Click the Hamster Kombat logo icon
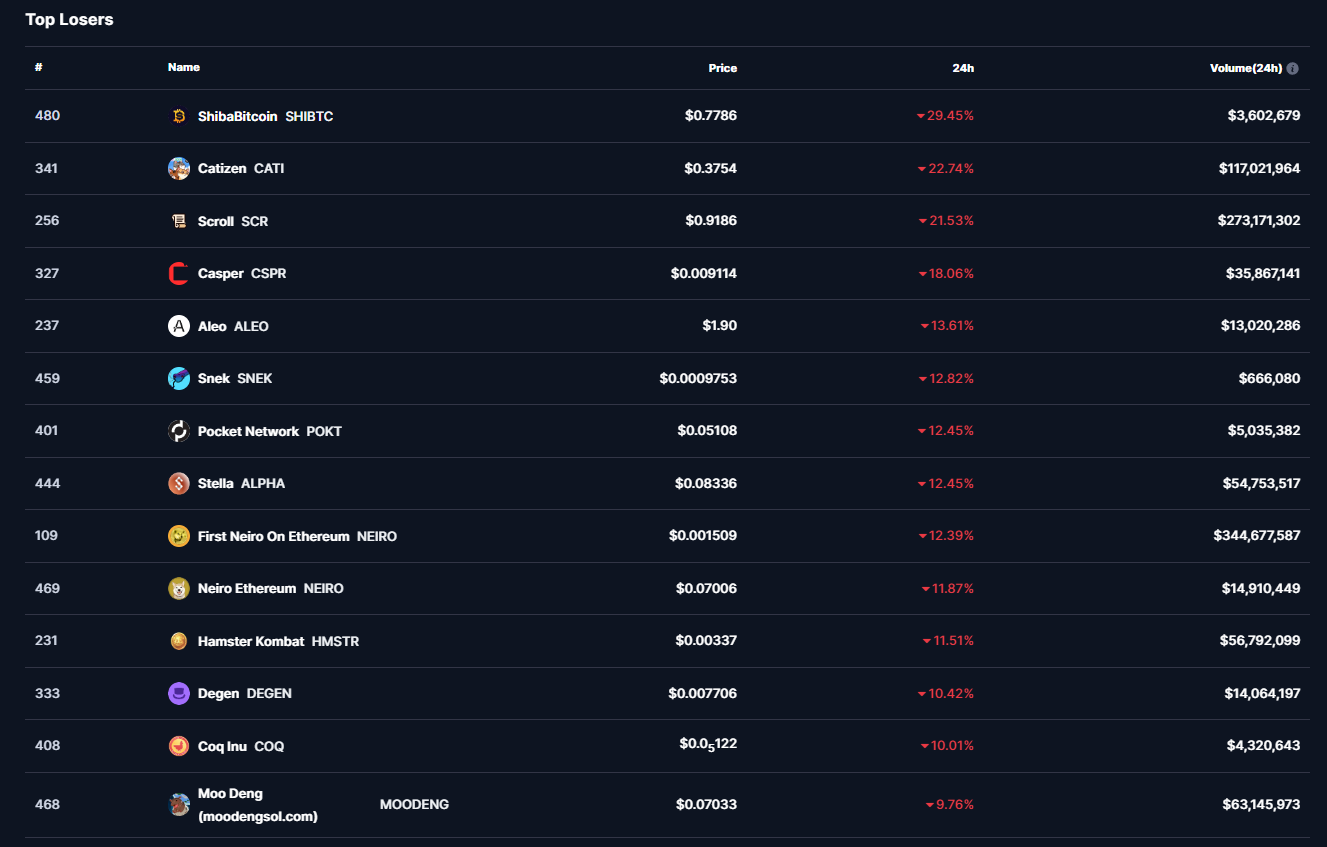The width and height of the screenshot is (1327, 847). coord(179,641)
